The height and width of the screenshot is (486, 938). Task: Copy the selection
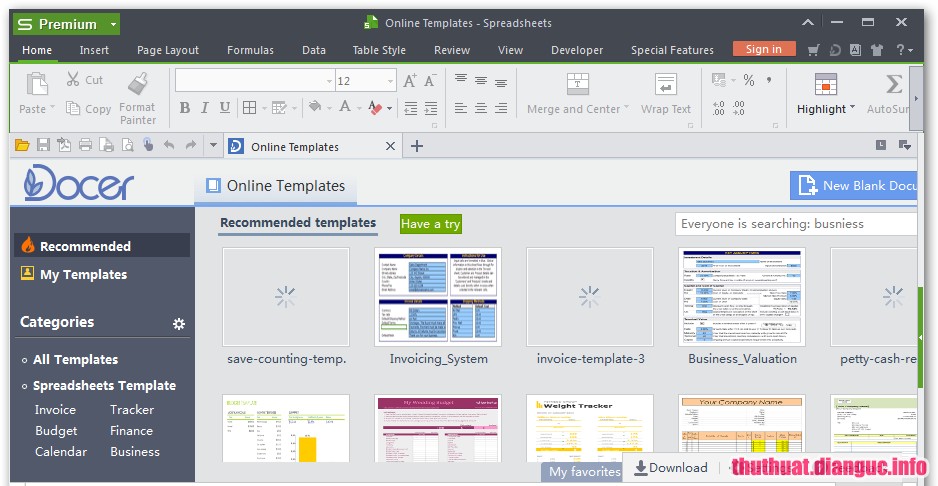pyautogui.click(x=88, y=109)
